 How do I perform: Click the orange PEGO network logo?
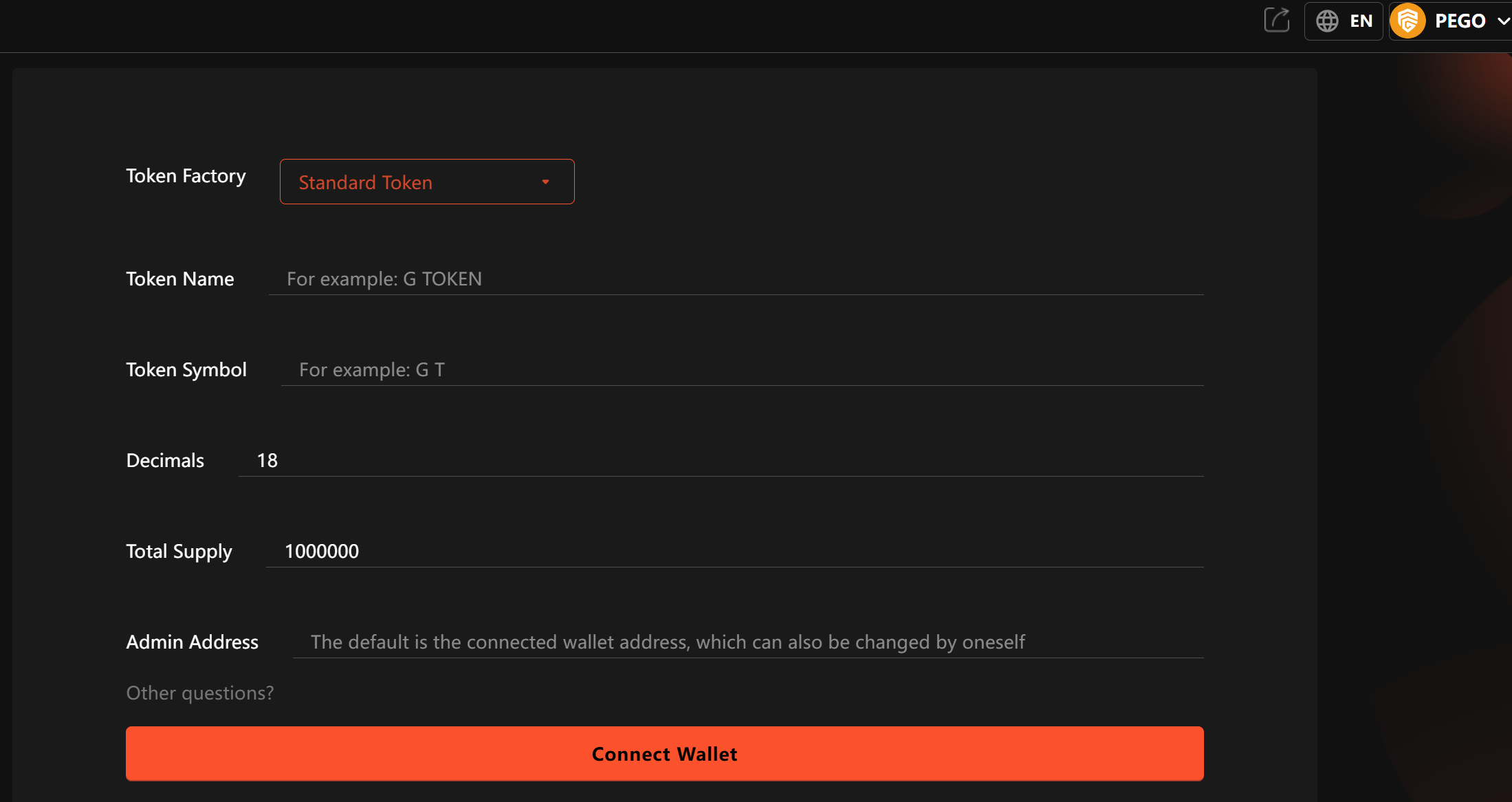point(1407,21)
